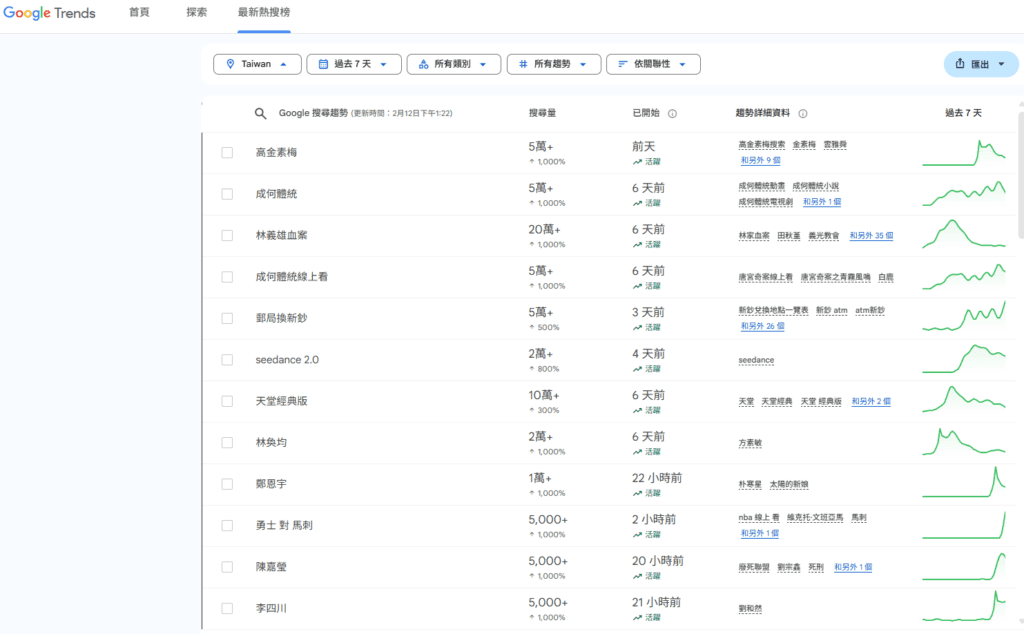Check the 林義雄血案 row checkbox

pos(227,235)
